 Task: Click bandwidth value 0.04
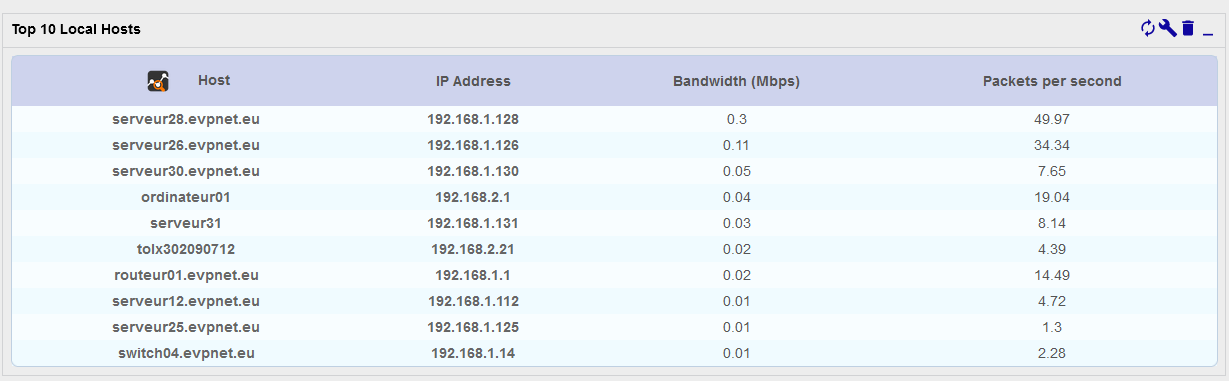(x=737, y=197)
